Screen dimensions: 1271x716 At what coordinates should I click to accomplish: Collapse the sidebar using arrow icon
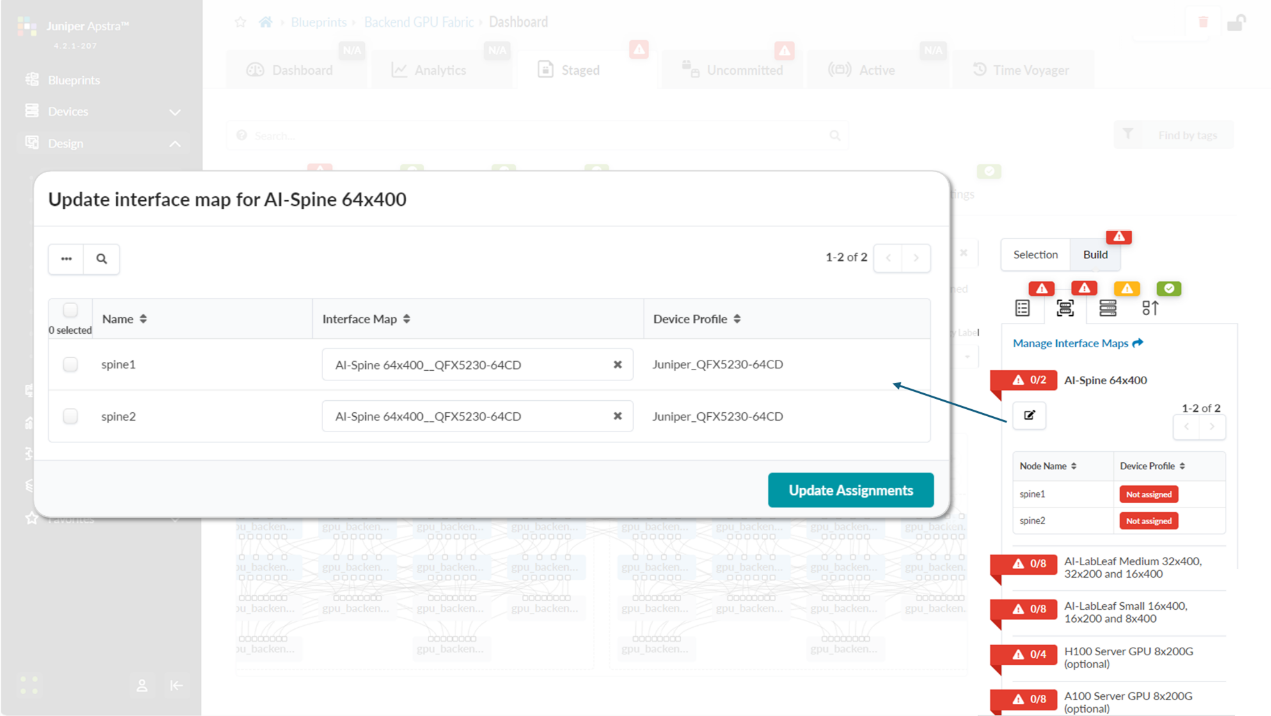(176, 685)
